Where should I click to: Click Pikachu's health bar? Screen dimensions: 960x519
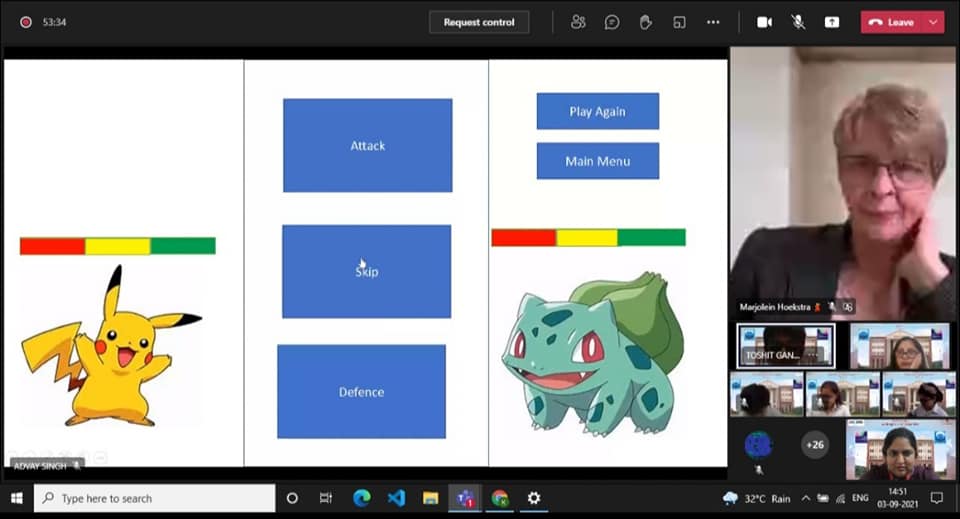118,246
